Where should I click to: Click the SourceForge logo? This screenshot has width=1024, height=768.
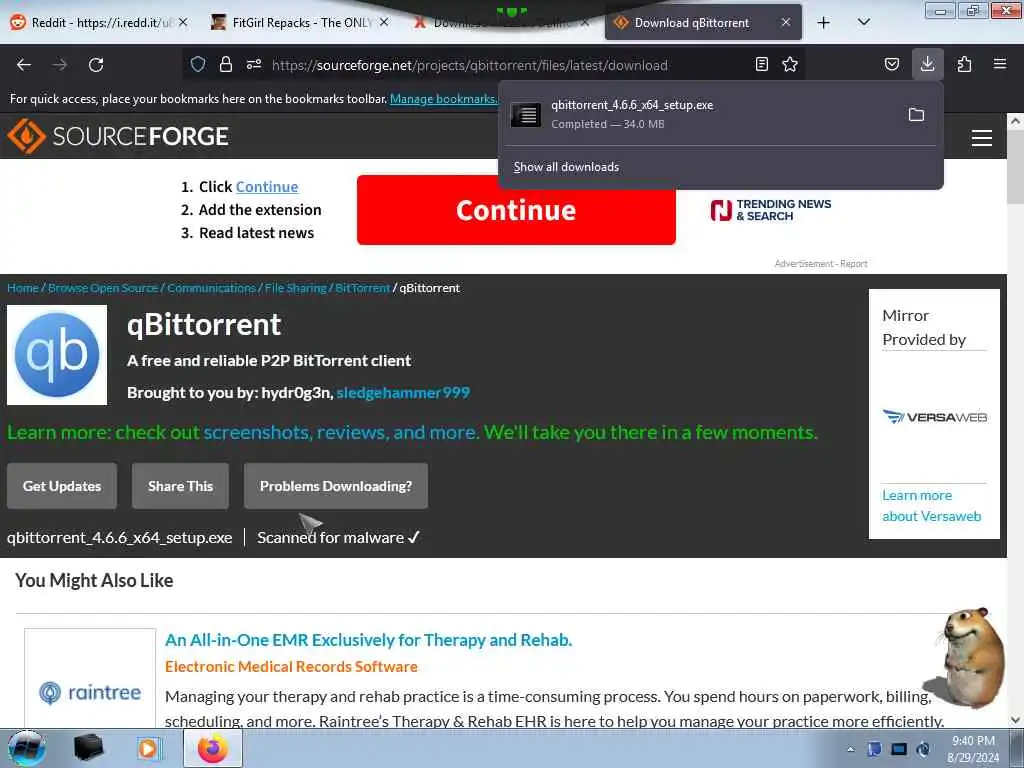point(118,136)
